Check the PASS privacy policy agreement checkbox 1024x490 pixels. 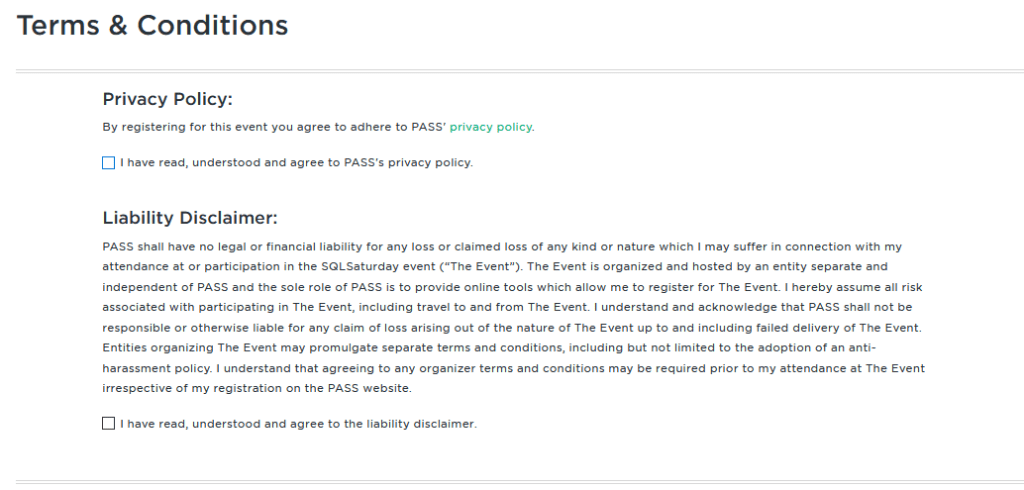[x=109, y=163]
